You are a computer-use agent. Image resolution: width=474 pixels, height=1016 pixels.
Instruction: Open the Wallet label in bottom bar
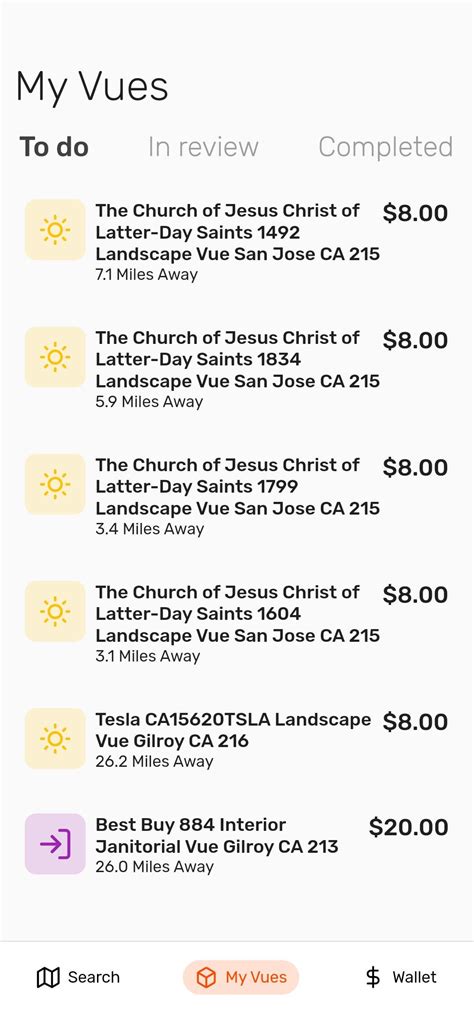(x=414, y=977)
